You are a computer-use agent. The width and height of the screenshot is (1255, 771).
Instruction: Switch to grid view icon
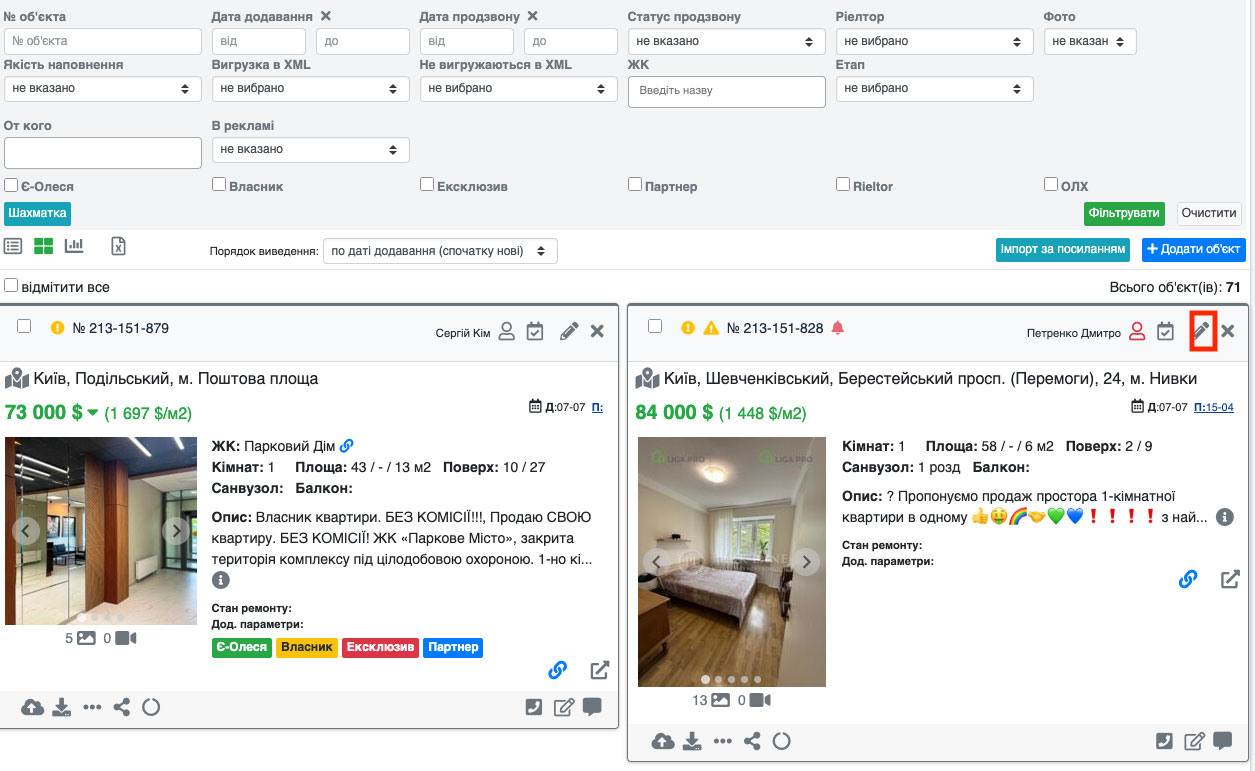(44, 246)
